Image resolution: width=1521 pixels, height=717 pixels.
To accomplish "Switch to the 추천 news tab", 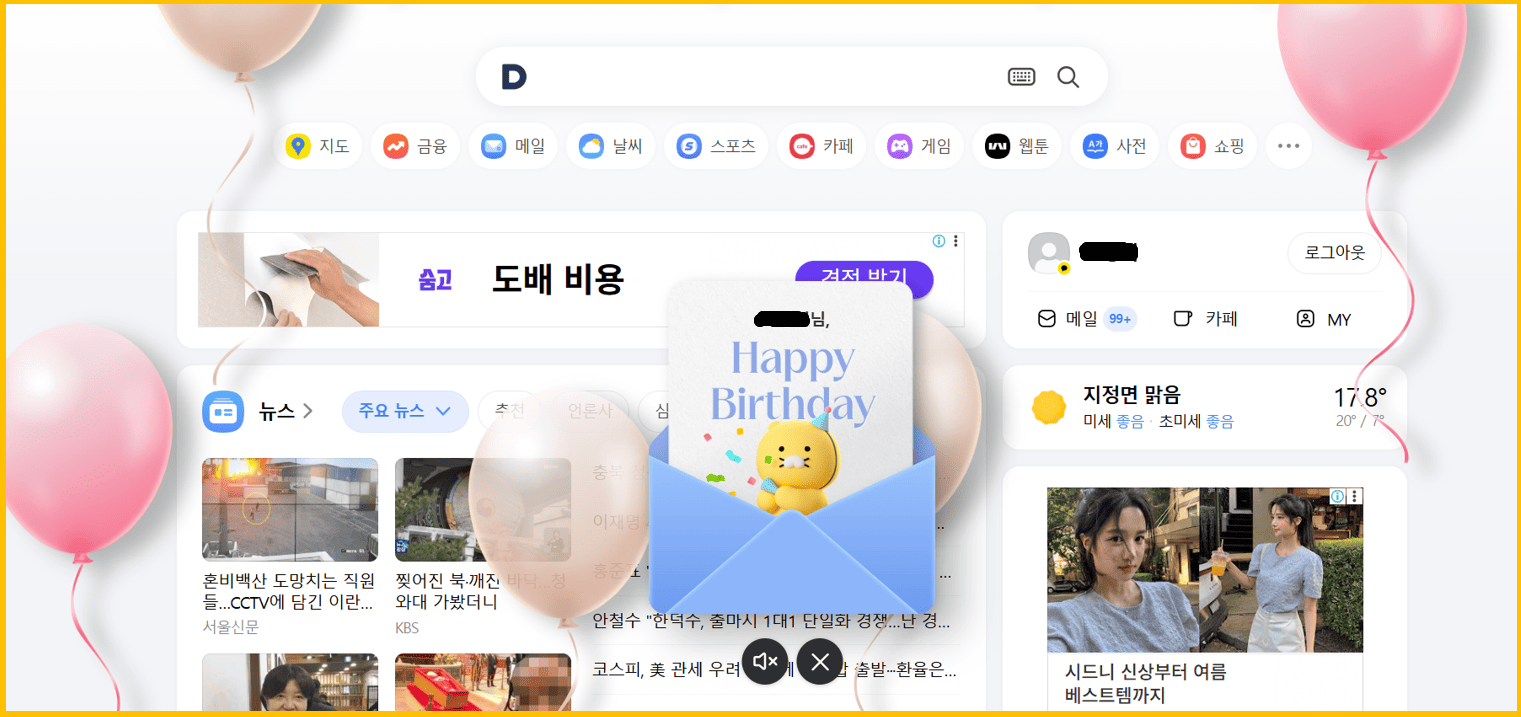I will coord(508,410).
